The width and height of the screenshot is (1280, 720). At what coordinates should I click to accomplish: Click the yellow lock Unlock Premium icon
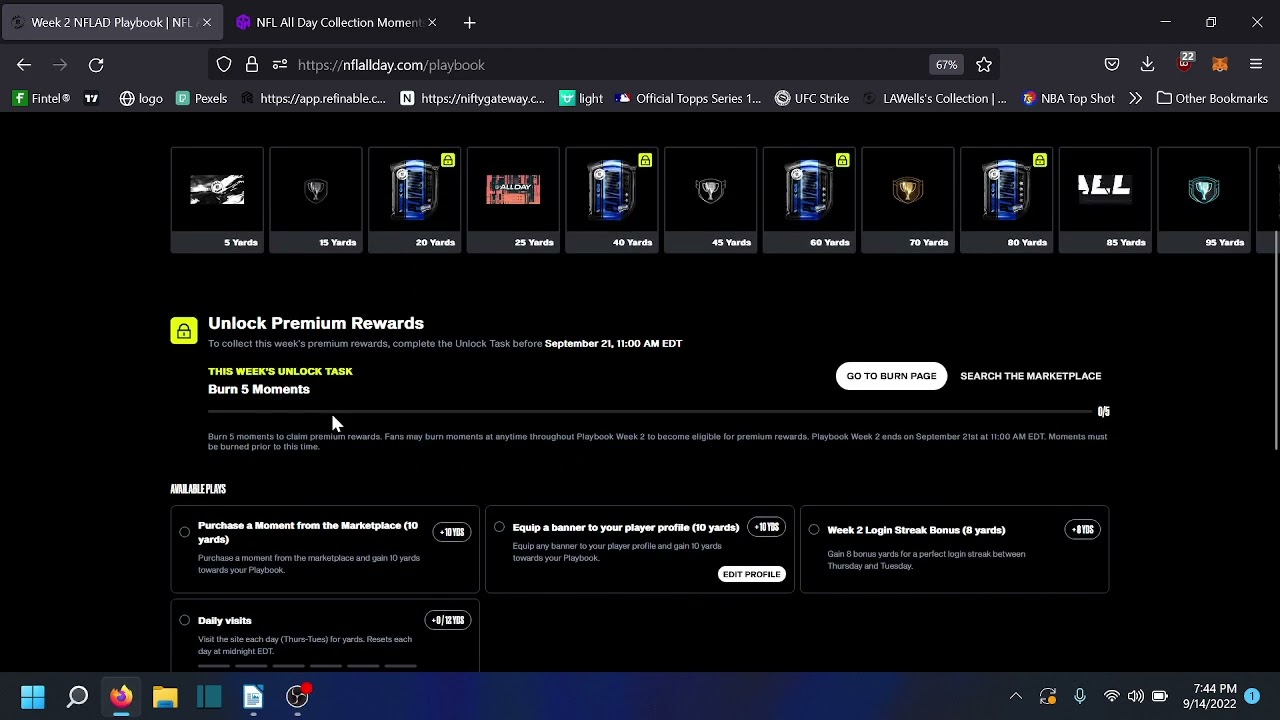[x=184, y=331]
